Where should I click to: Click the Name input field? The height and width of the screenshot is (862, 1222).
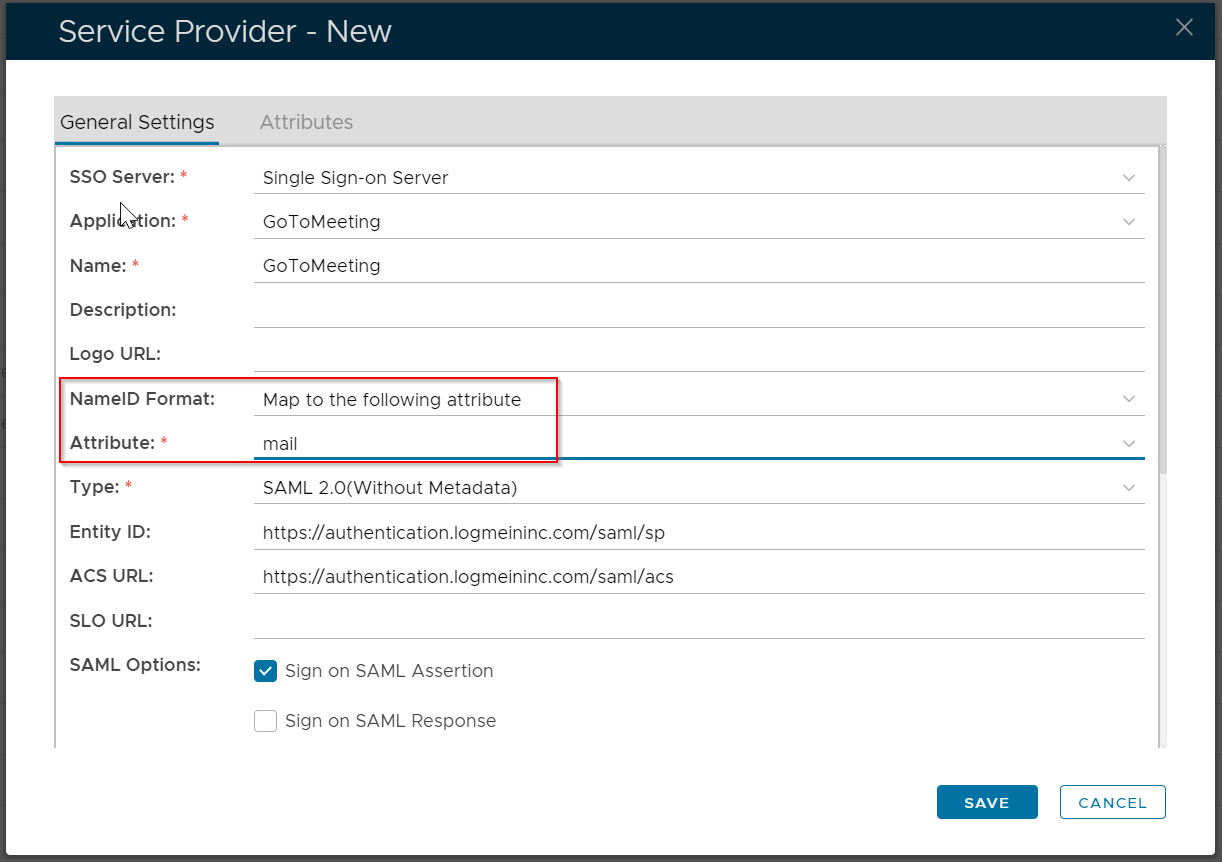pyautogui.click(x=698, y=266)
